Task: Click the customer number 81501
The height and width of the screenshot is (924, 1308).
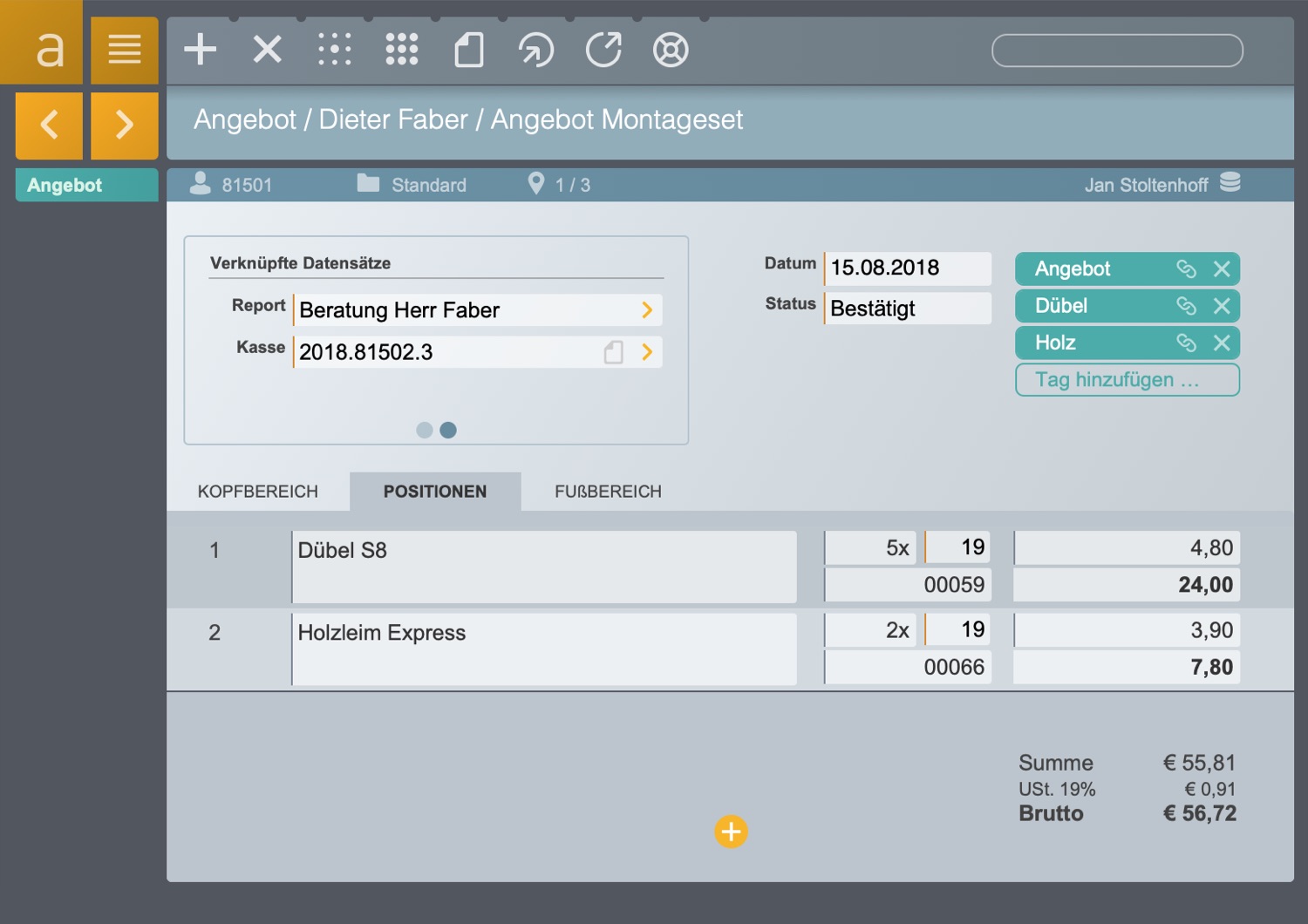Action: click(x=247, y=185)
